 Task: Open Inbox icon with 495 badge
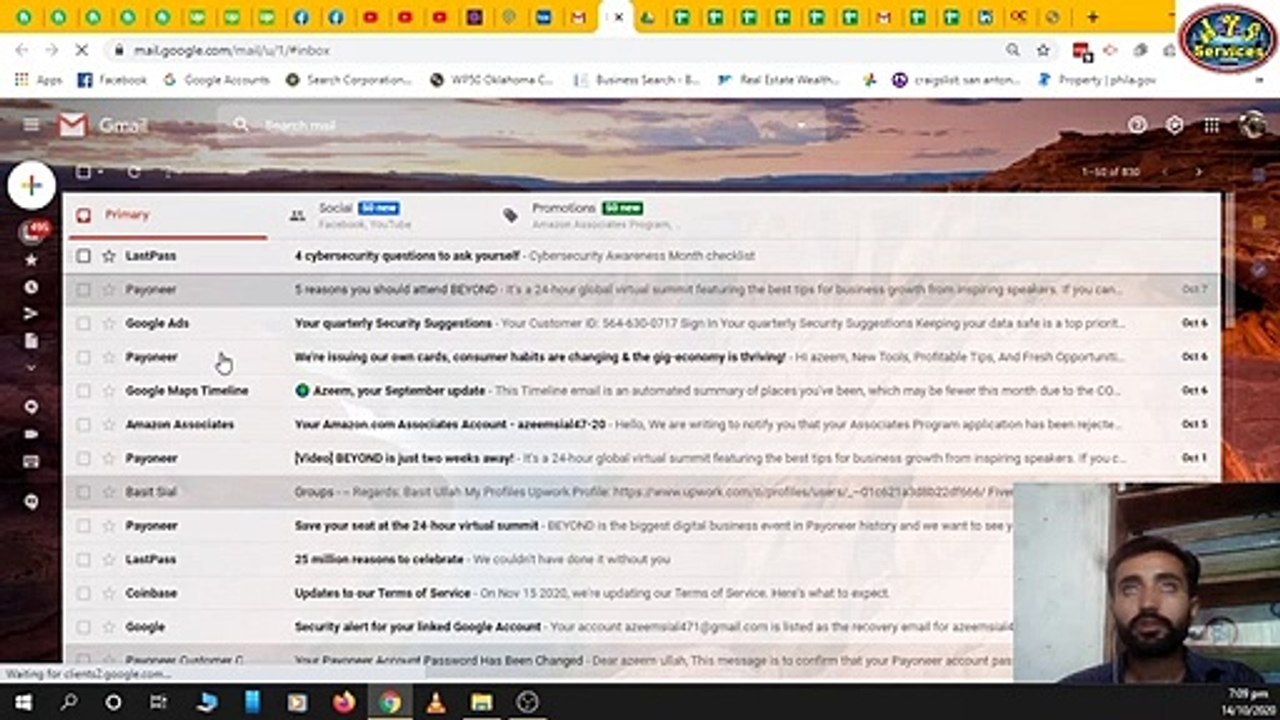[33, 231]
